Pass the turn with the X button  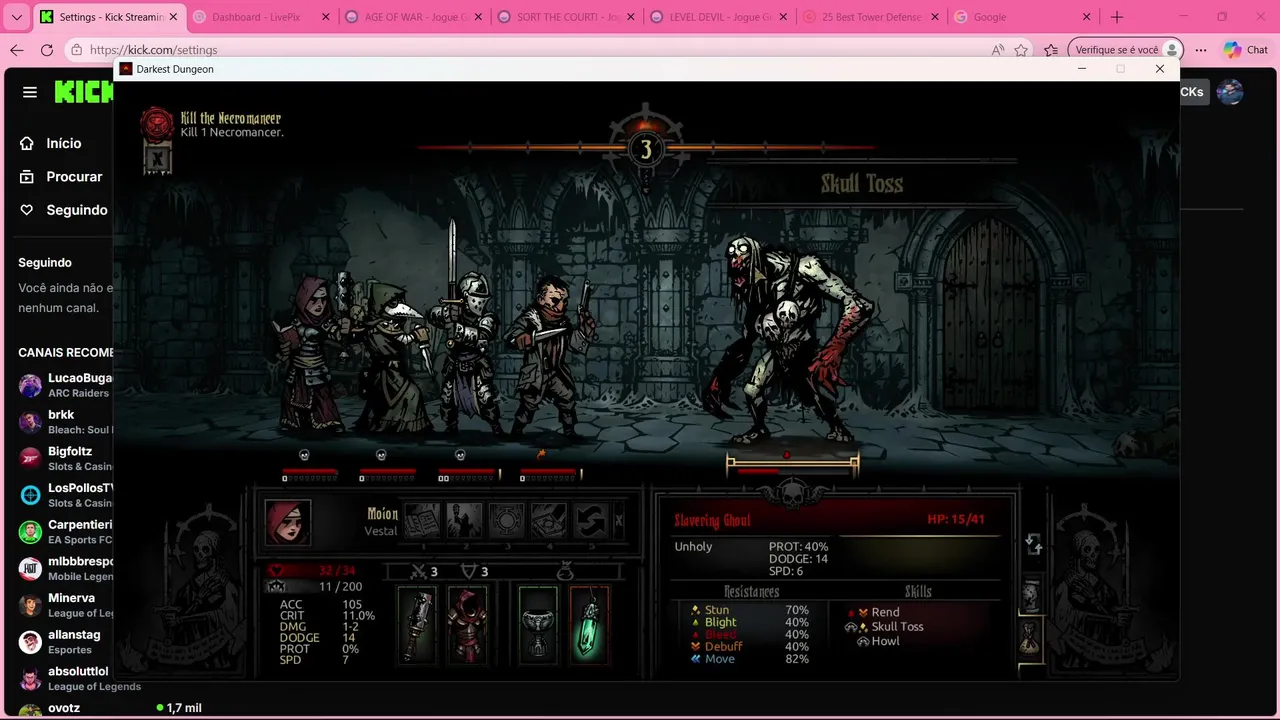618,520
